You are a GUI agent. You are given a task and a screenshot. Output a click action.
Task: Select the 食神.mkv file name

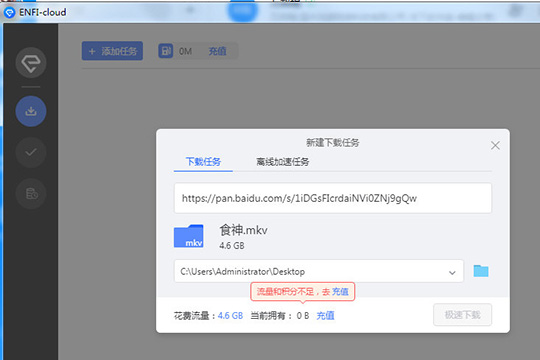(x=243, y=230)
